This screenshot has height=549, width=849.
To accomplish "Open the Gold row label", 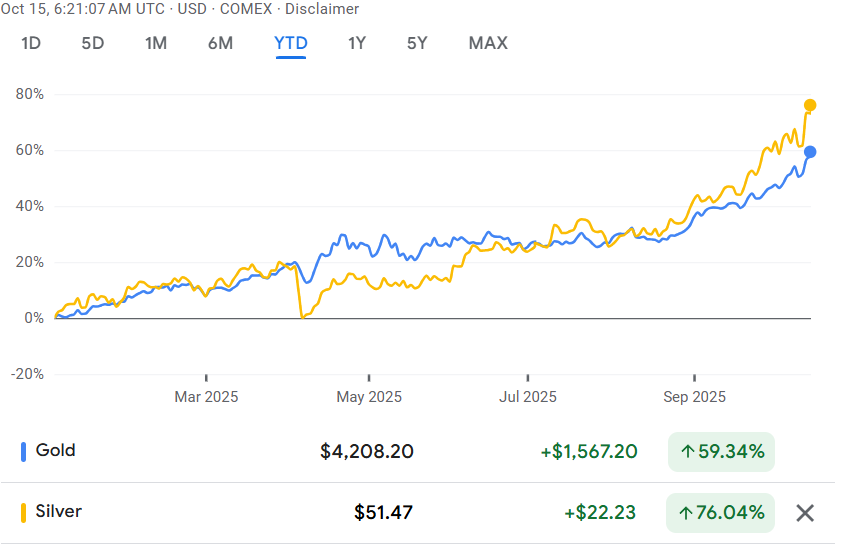I will coord(55,450).
